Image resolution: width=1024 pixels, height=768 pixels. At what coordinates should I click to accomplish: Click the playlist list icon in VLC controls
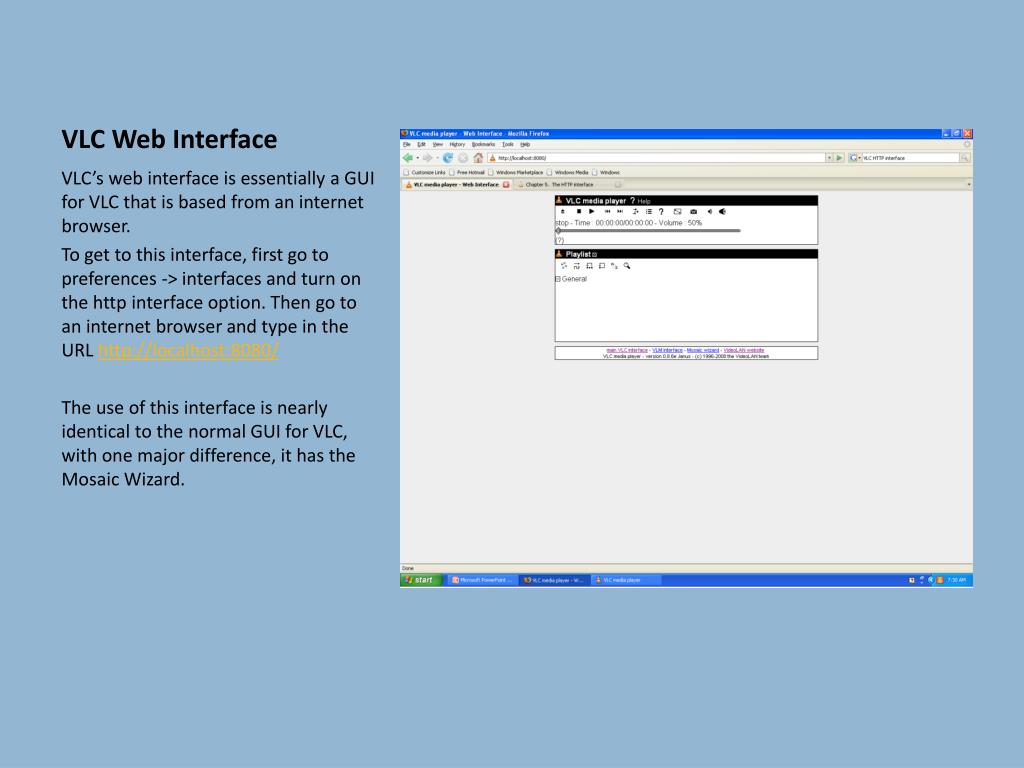click(x=648, y=212)
